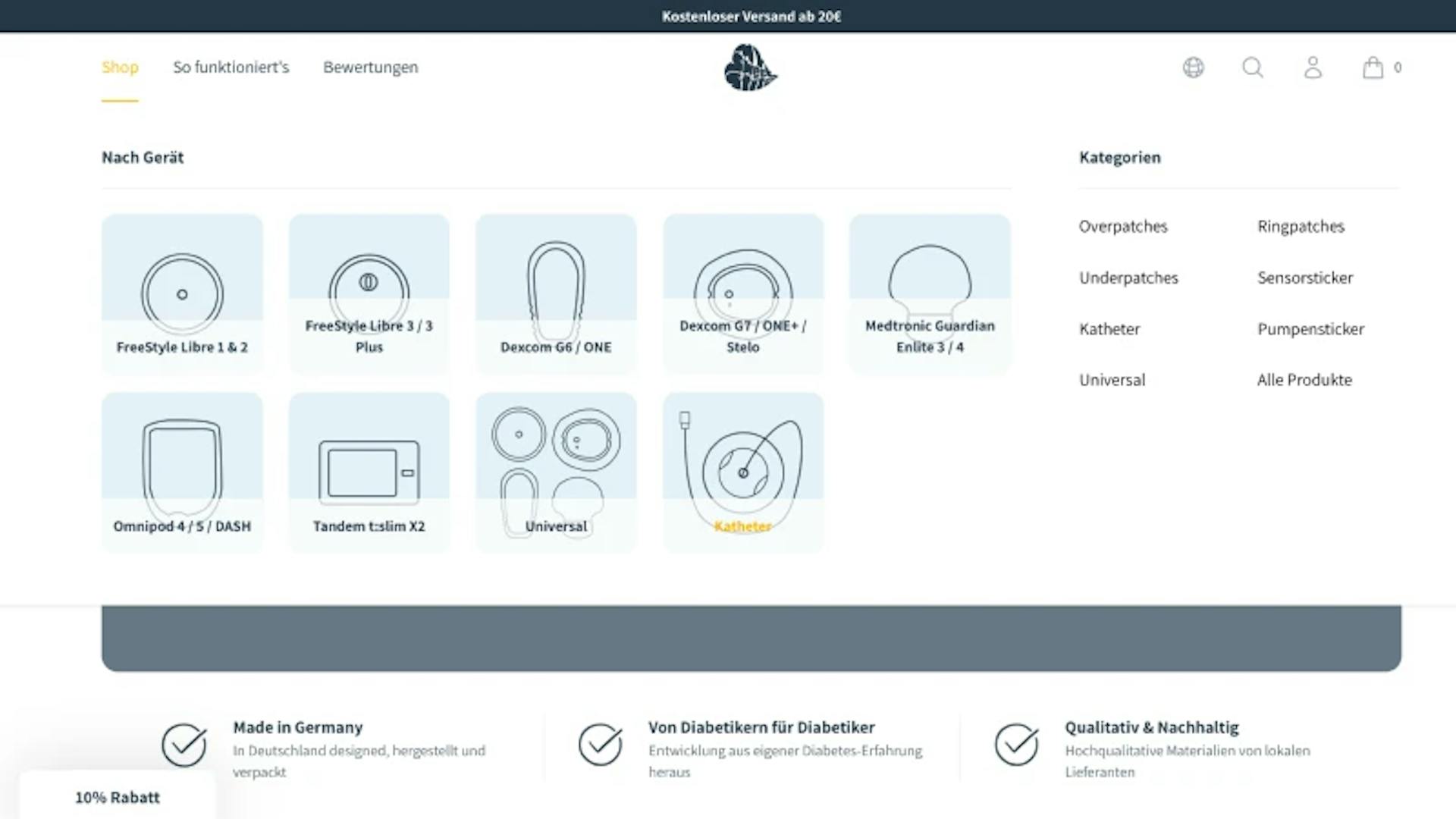Open the Shop menu item
The width and height of the screenshot is (1456, 819).
point(120,67)
